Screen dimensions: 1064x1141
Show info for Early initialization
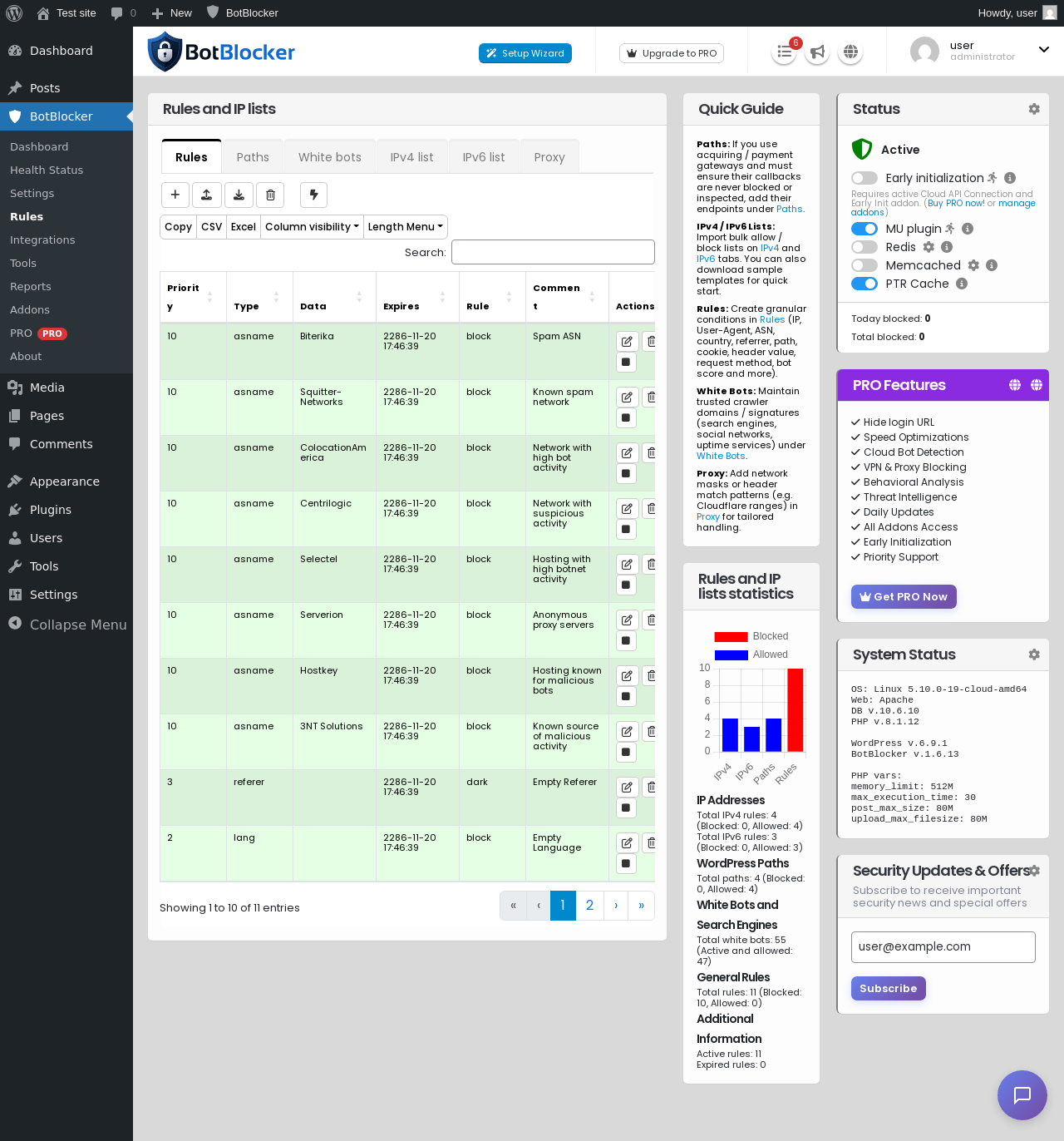[1010, 178]
